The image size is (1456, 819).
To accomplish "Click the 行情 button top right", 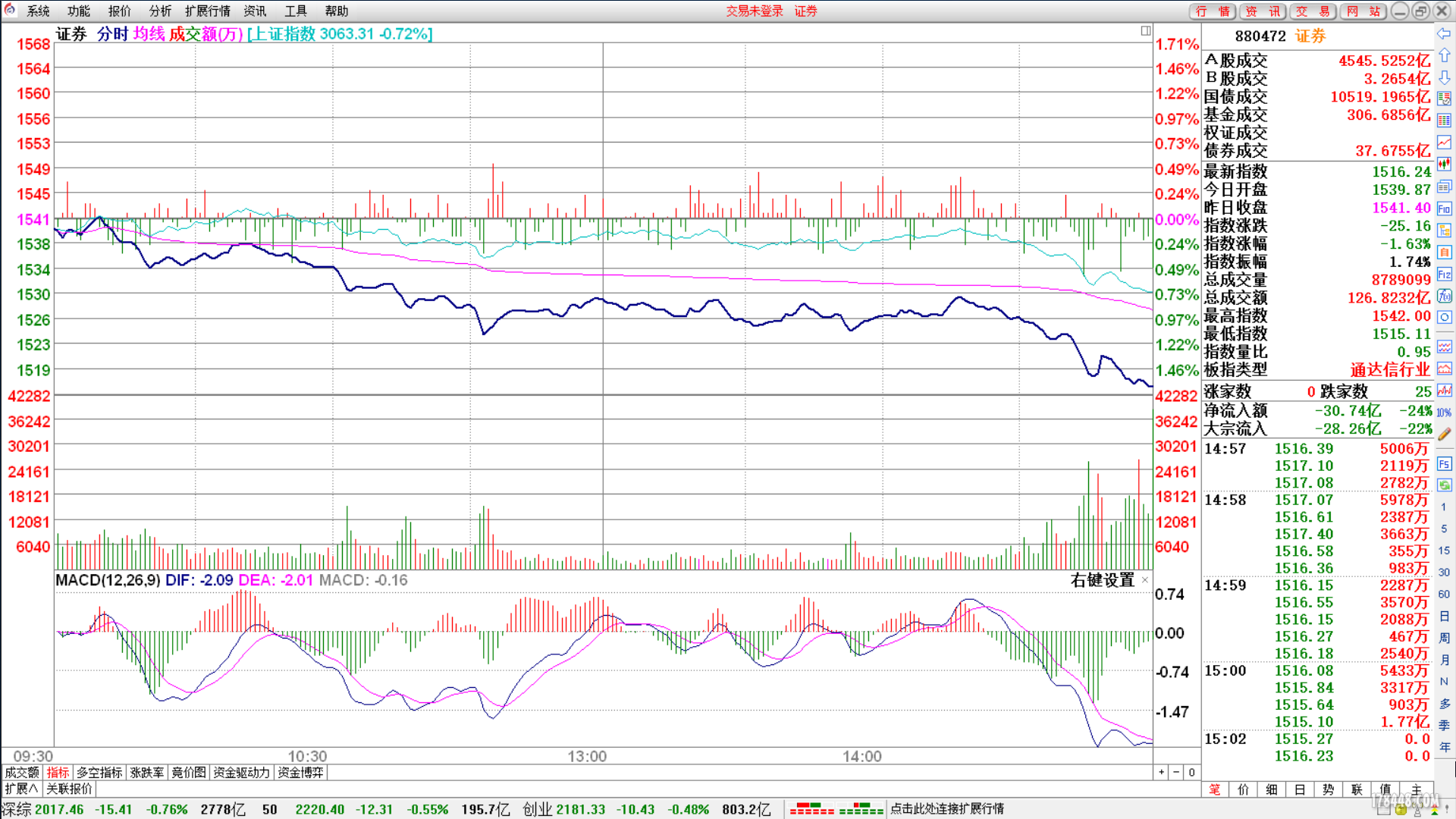I will (x=1213, y=11).
